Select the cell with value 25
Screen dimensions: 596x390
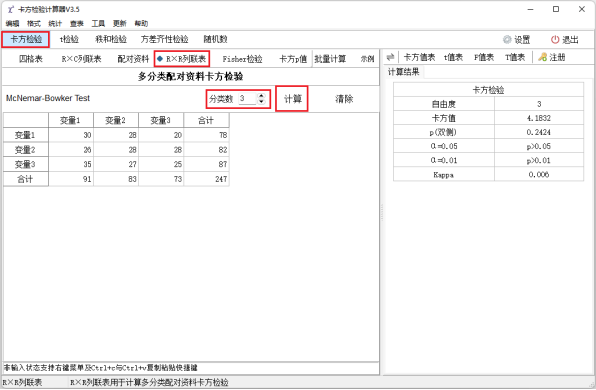(x=161, y=165)
